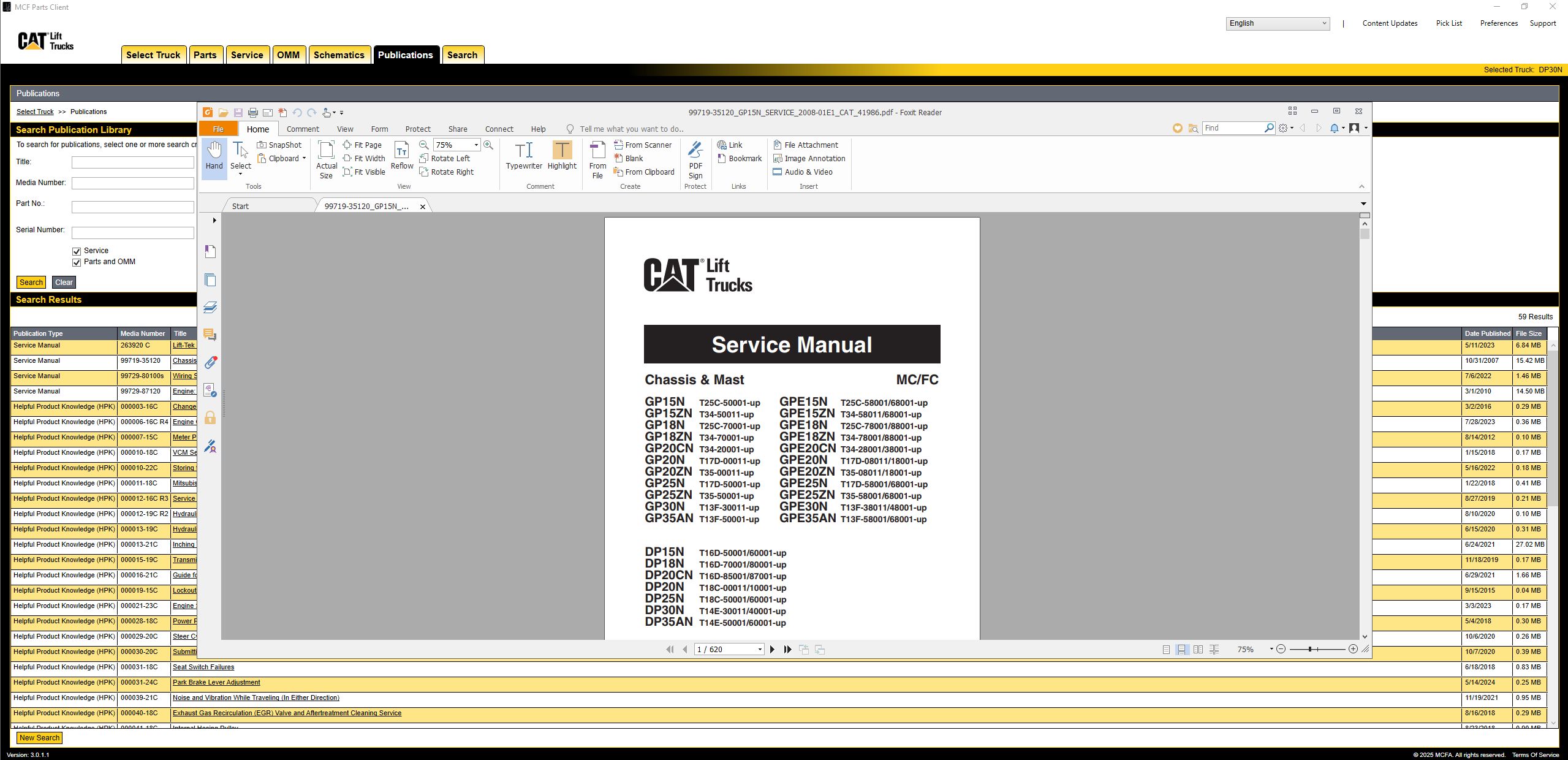Open the Bookmarks panel in sidebar
The image size is (1568, 760).
(210, 251)
